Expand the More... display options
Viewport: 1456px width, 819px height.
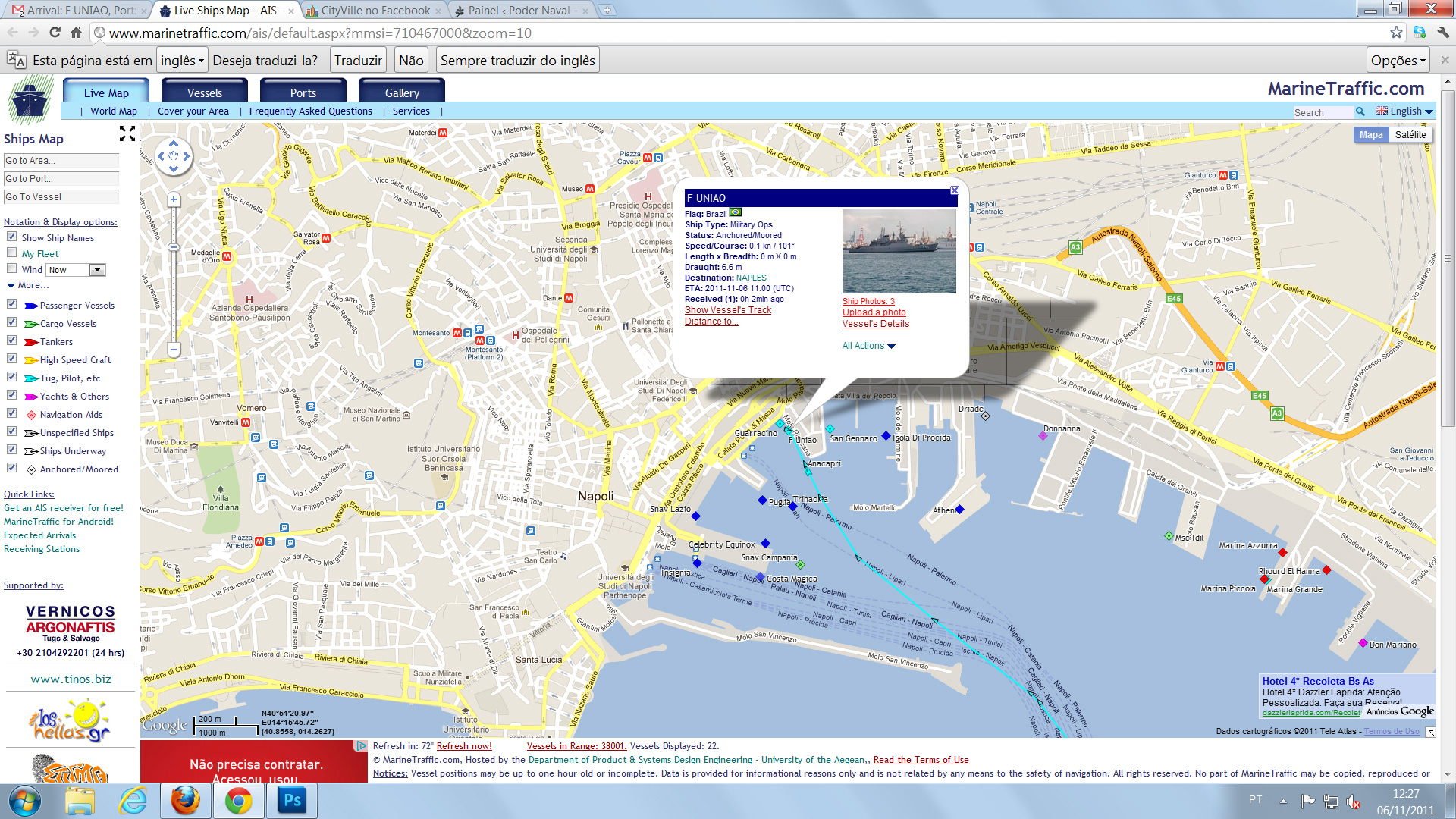(28, 285)
